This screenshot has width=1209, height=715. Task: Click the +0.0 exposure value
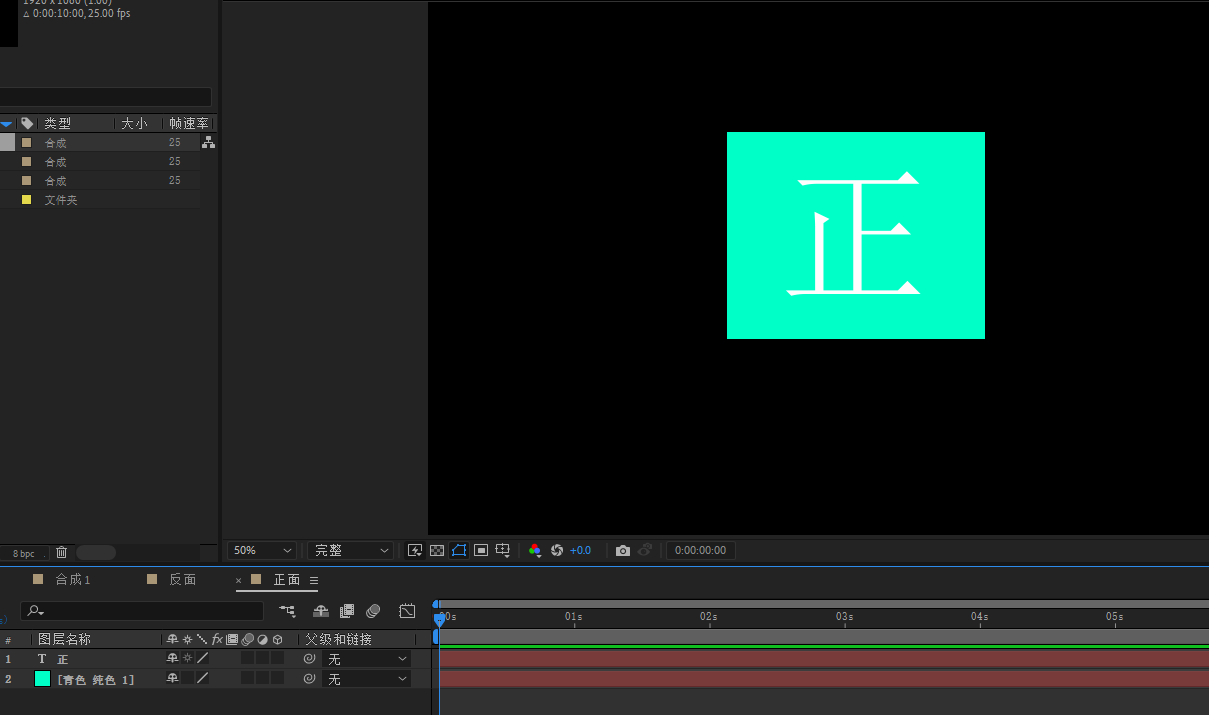point(580,550)
